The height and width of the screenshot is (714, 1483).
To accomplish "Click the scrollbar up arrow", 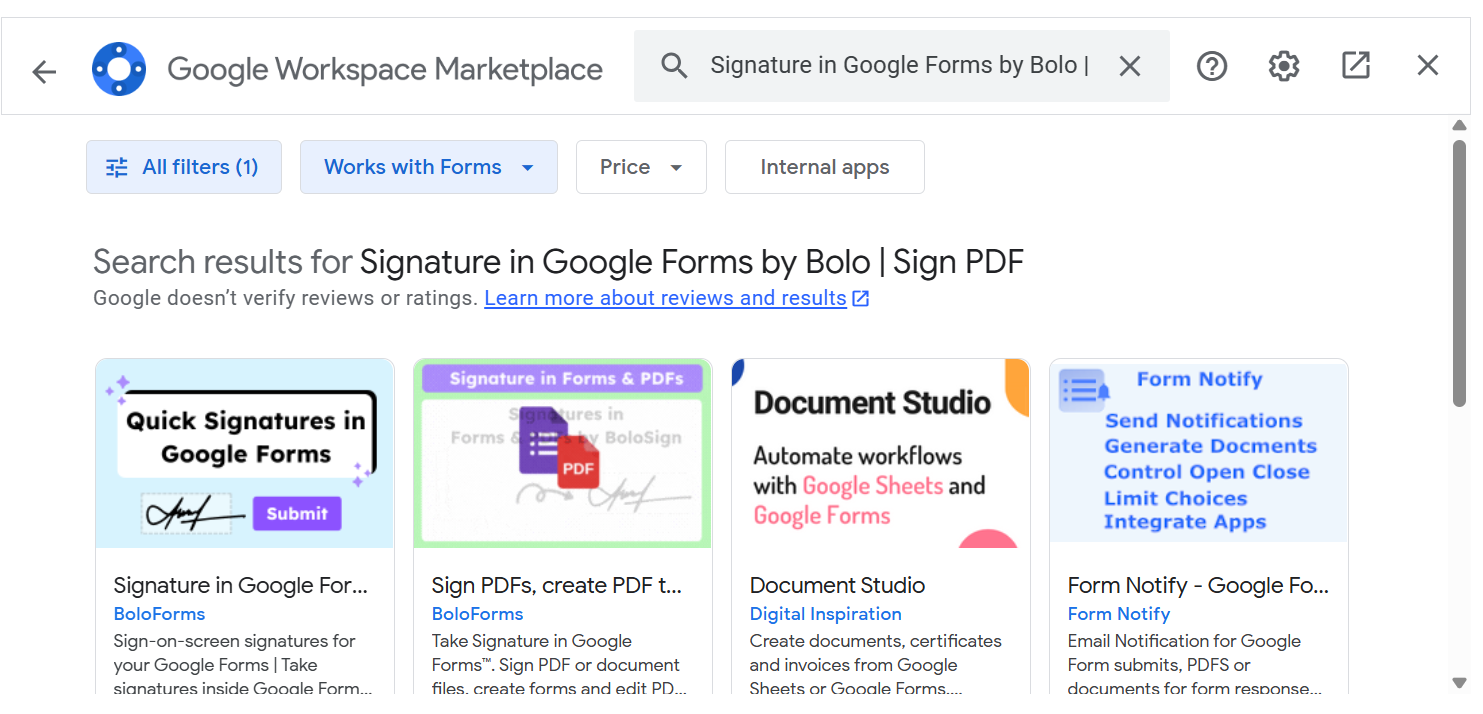I will pos(1459,125).
